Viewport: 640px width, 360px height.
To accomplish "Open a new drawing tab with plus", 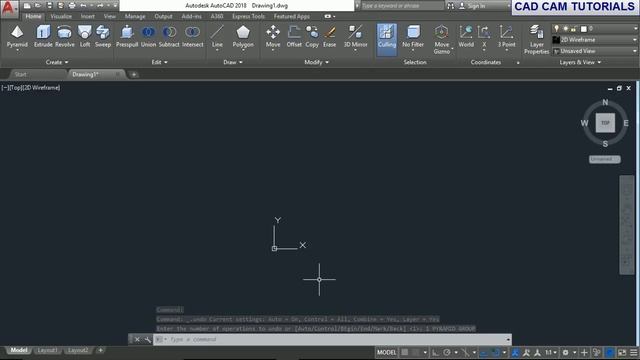I will [x=133, y=75].
